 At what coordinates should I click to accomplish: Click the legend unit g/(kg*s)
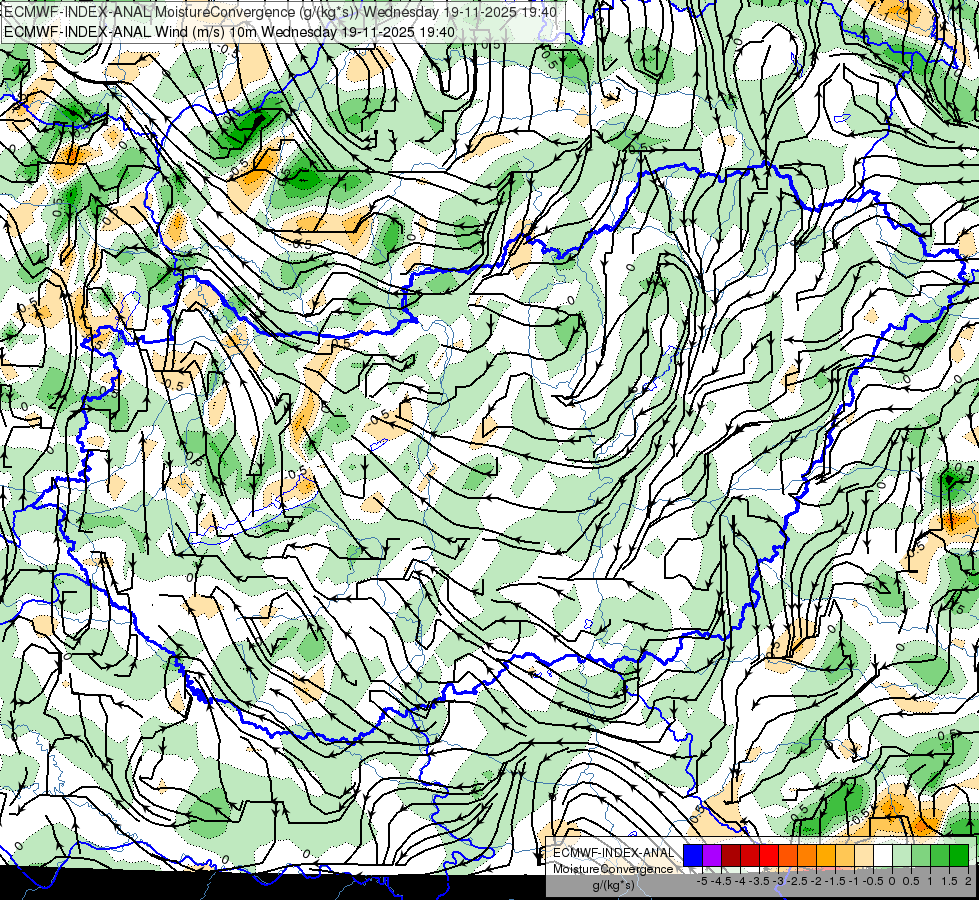point(614,886)
